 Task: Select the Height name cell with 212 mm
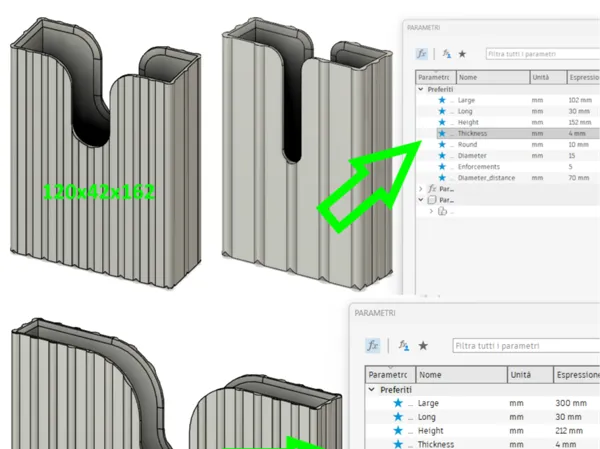coord(430,430)
